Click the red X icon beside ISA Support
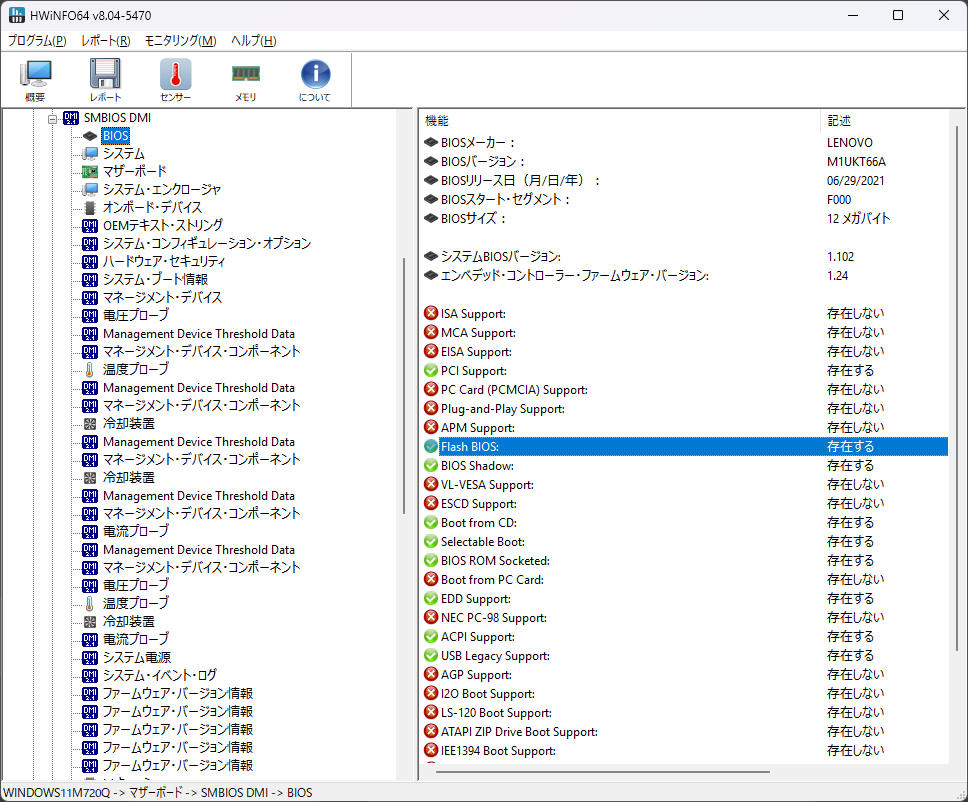 pyautogui.click(x=431, y=313)
